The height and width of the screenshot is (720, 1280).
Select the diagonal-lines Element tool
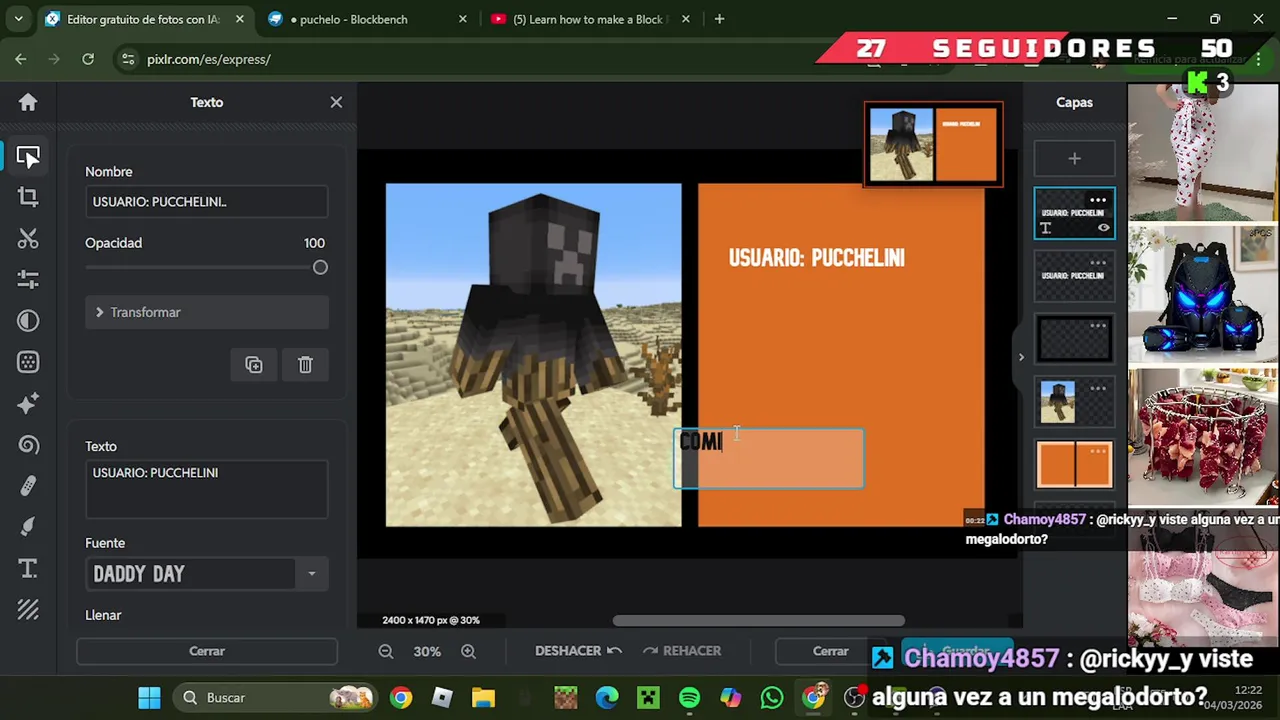(x=28, y=610)
